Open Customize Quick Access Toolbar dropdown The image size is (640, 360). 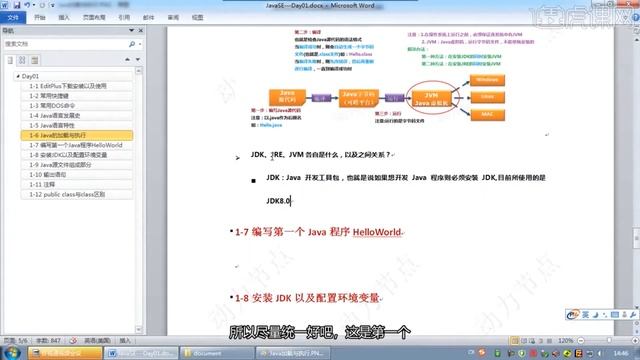[53, 5]
